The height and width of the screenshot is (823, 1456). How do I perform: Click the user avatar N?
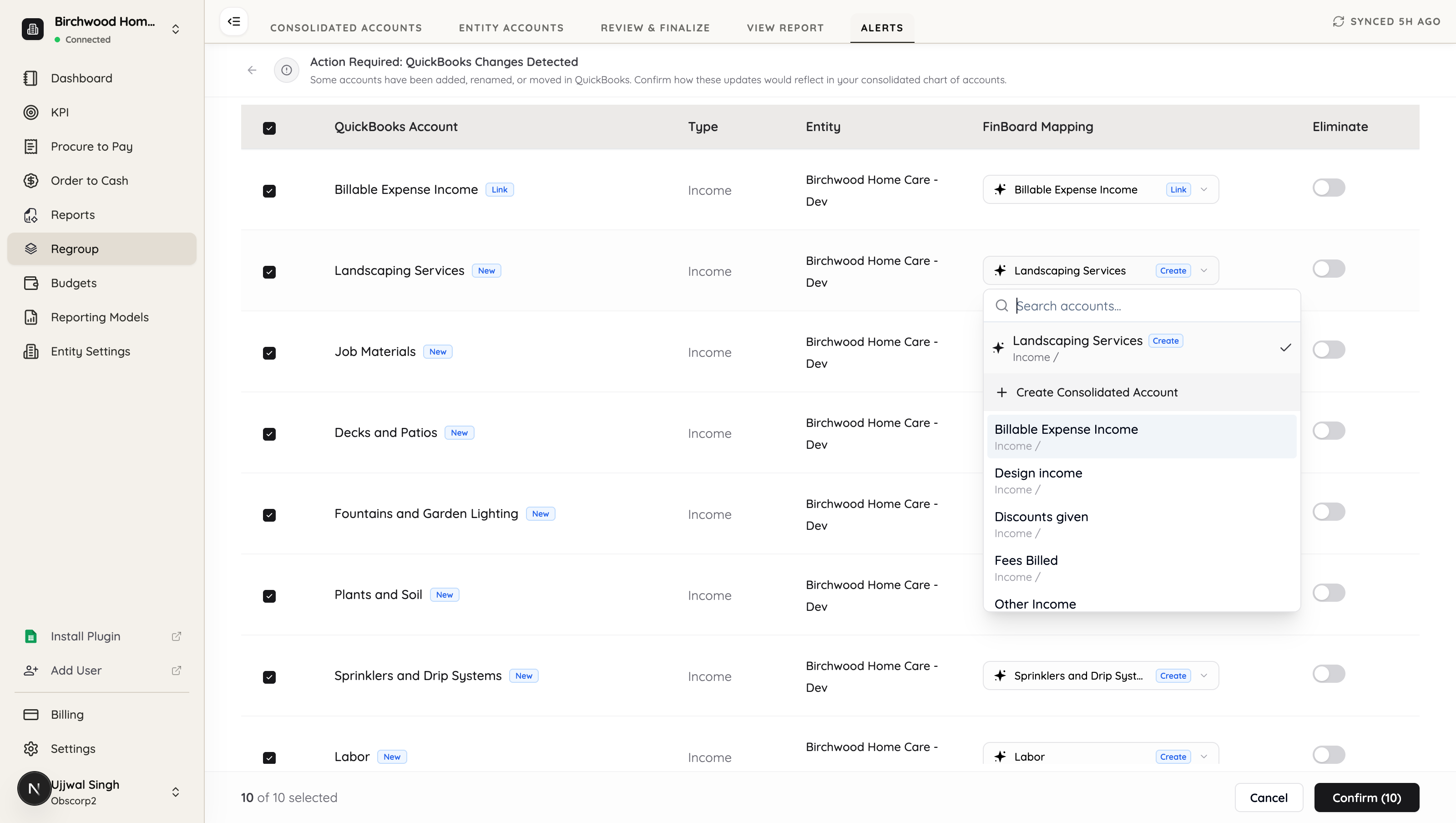click(x=34, y=788)
